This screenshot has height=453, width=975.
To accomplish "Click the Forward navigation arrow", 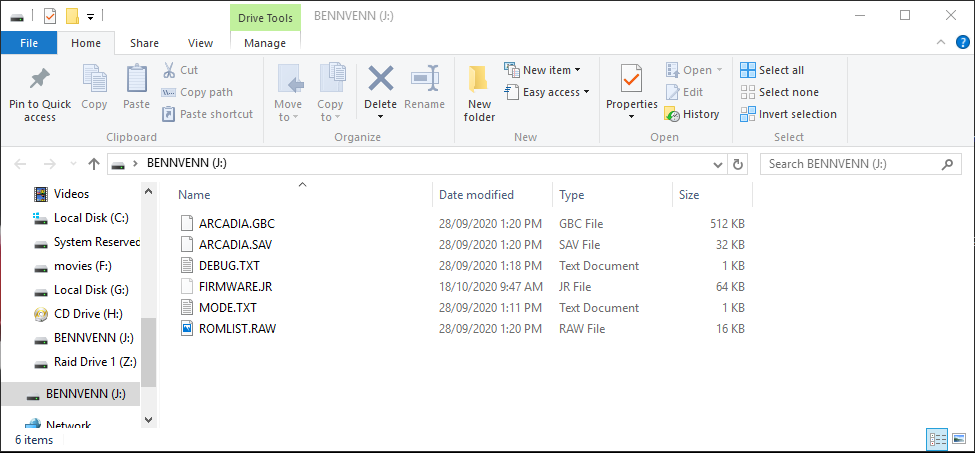I will coord(50,164).
